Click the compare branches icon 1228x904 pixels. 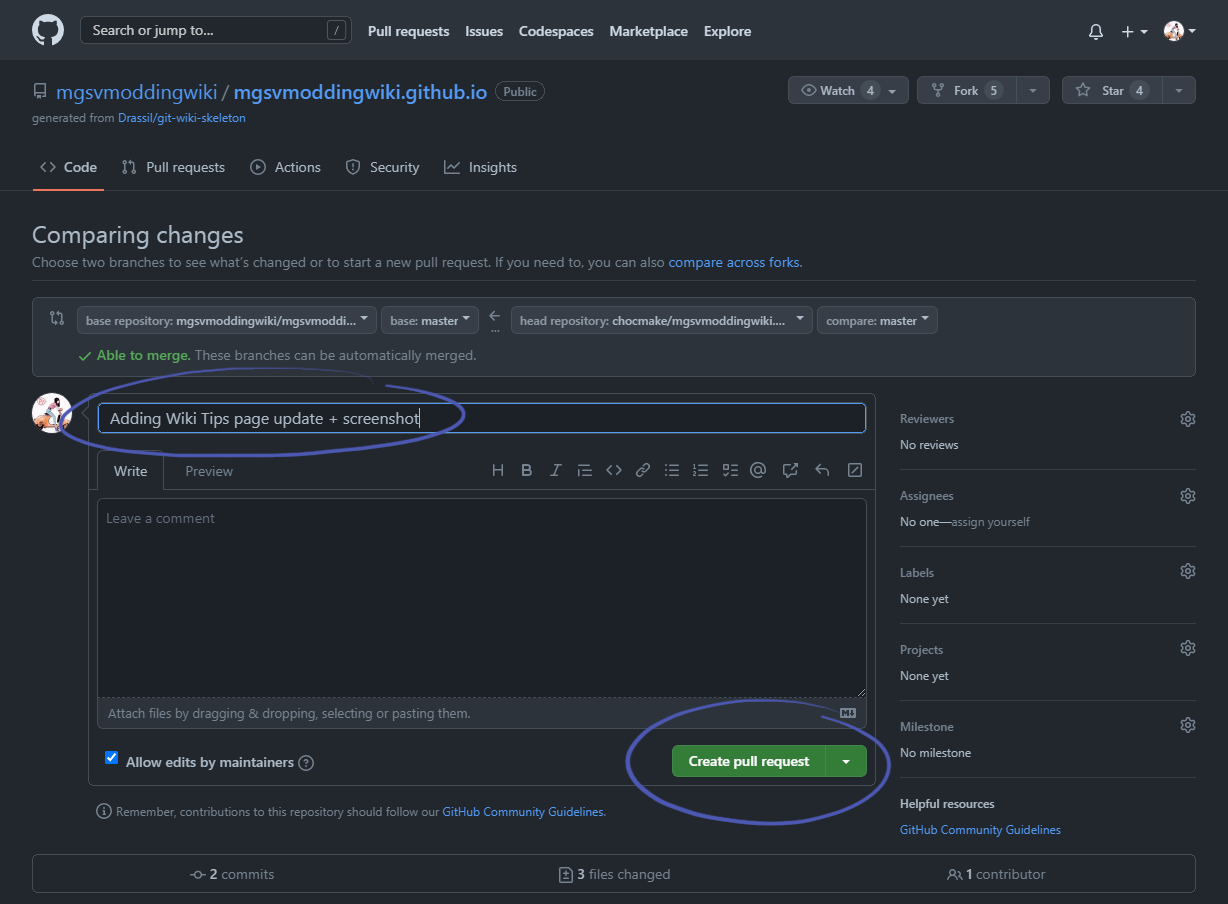pos(57,318)
